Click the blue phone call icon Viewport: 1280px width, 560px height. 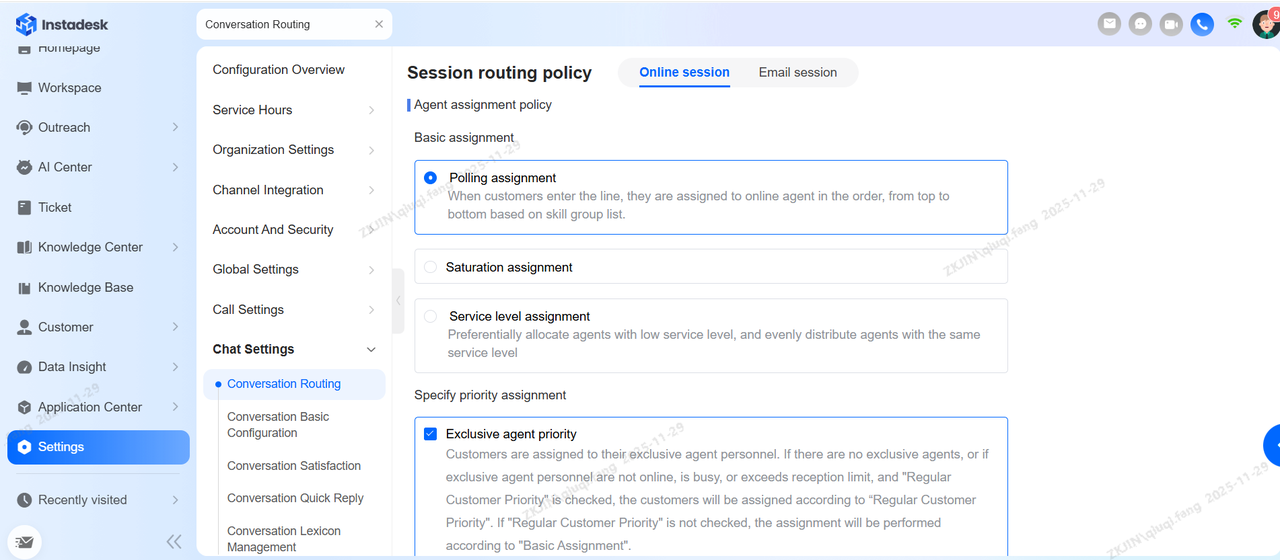point(1202,24)
